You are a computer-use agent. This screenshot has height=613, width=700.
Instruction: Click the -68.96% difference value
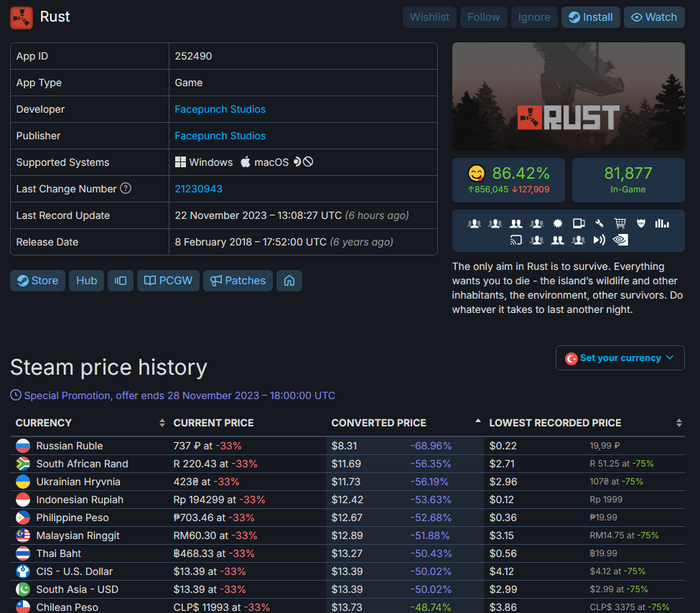point(431,446)
